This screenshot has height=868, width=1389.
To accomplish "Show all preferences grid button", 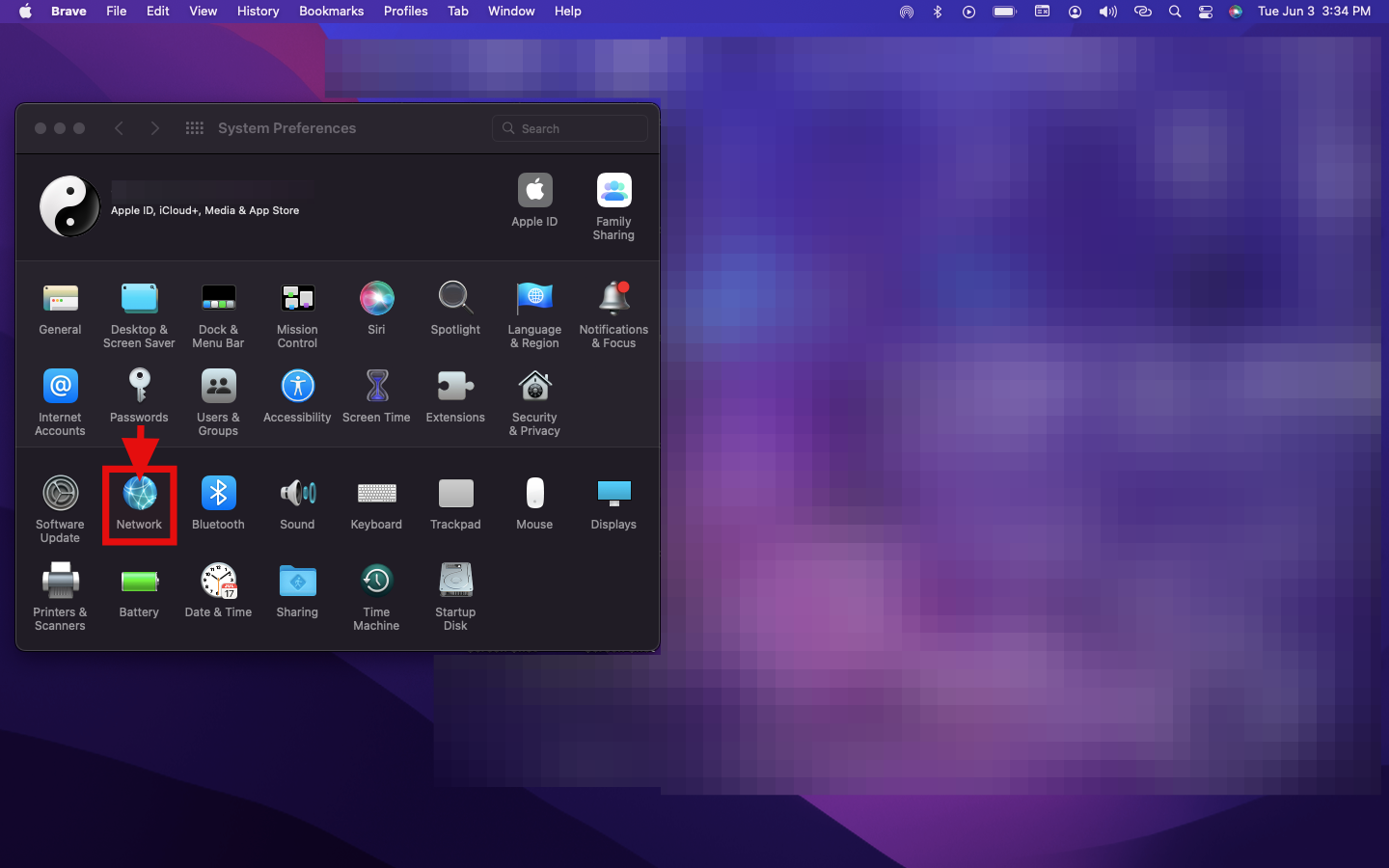I will [195, 128].
